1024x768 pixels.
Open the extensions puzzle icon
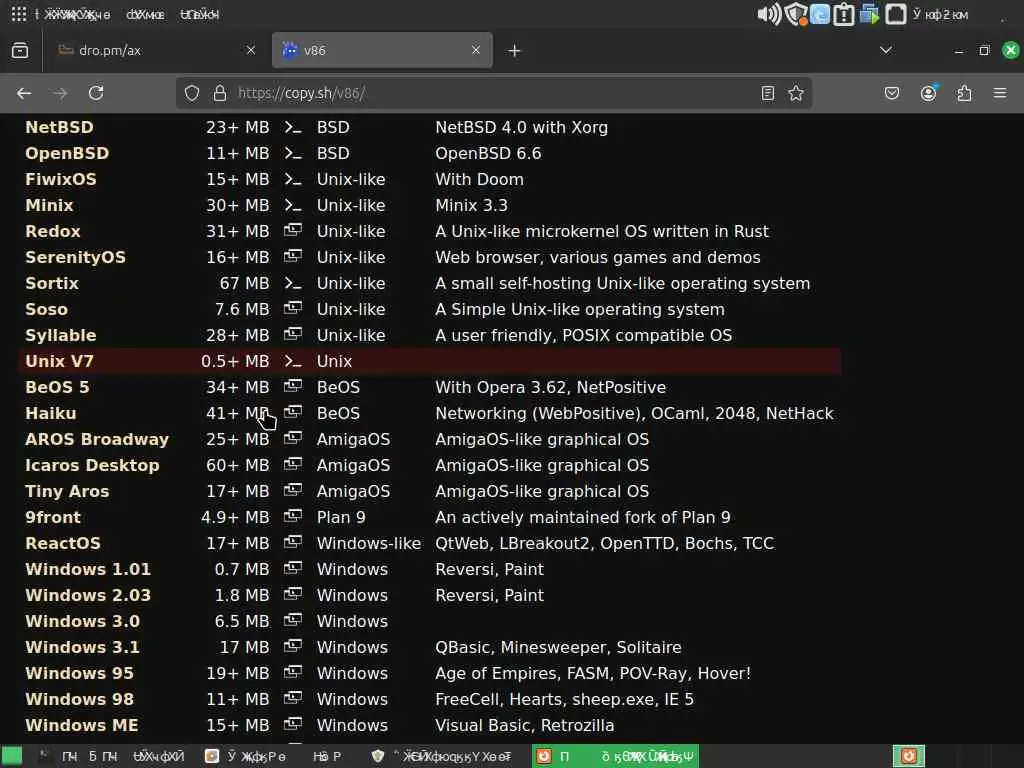click(x=964, y=93)
